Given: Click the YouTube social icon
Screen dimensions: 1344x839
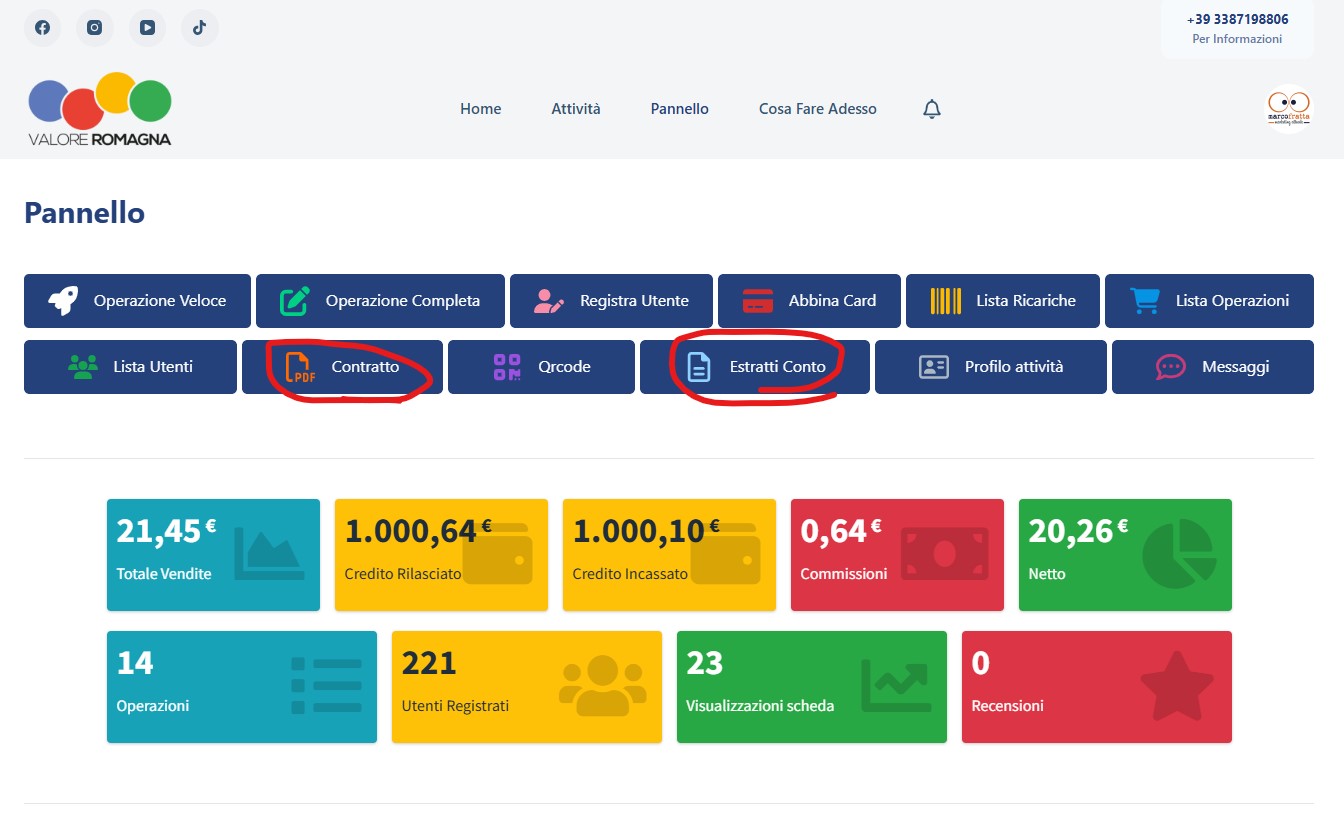Looking at the screenshot, I should (x=147, y=28).
